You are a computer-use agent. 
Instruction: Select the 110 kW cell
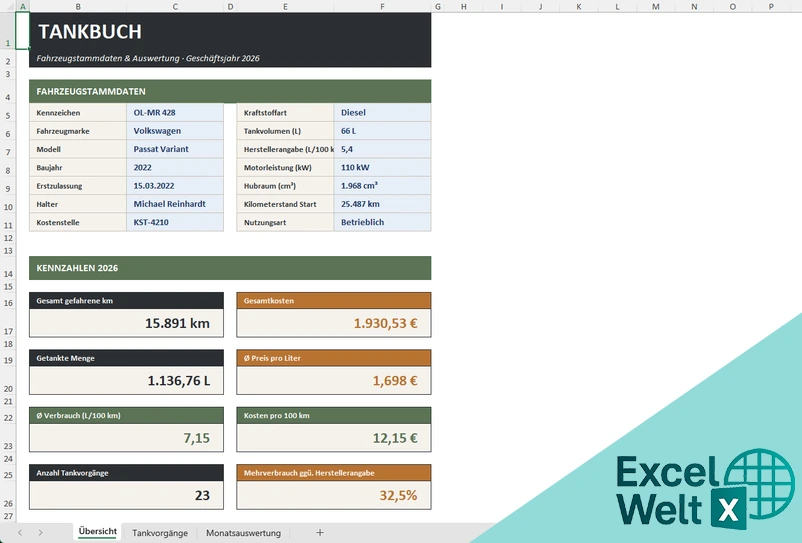pos(383,168)
